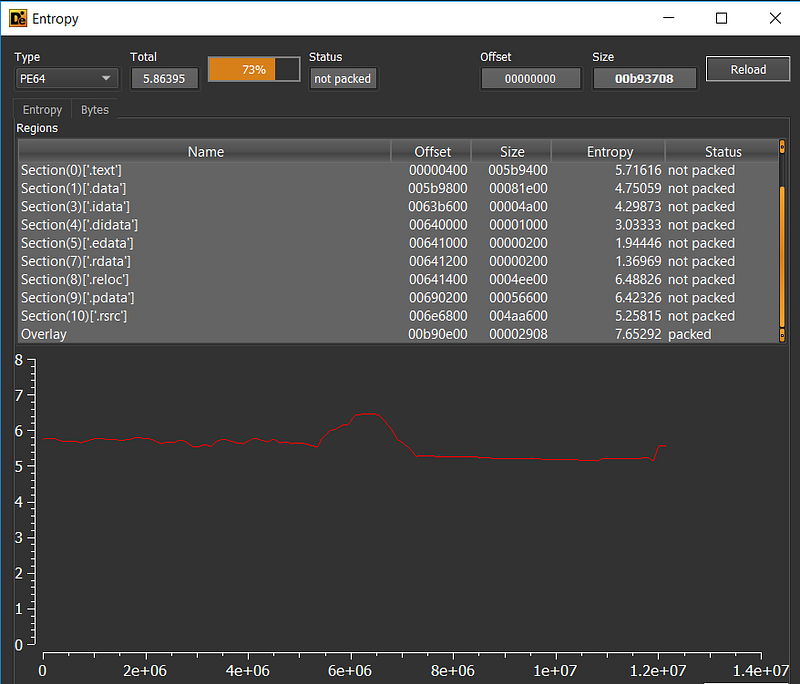Select the Section(10)['.rsrc'] row
Viewport: 800px width, 684px height.
tap(398, 316)
